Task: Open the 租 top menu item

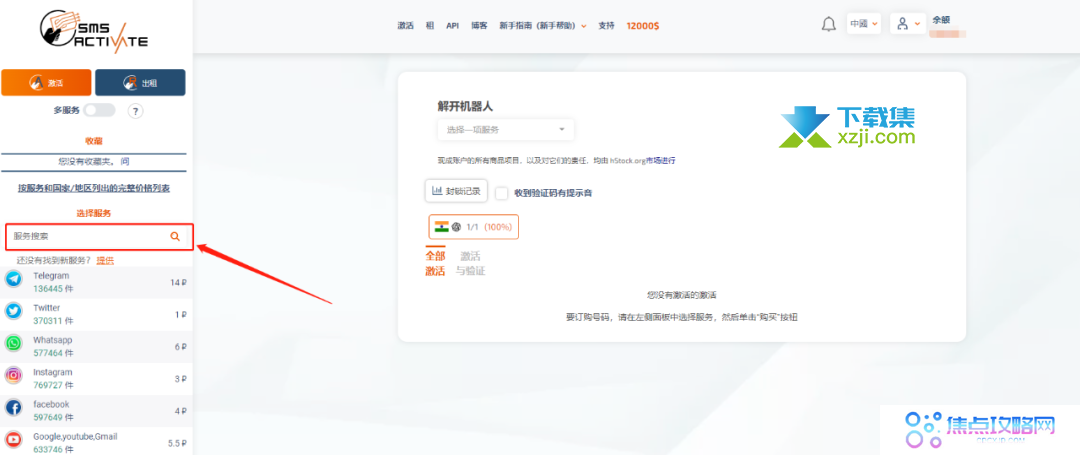Action: pos(430,25)
